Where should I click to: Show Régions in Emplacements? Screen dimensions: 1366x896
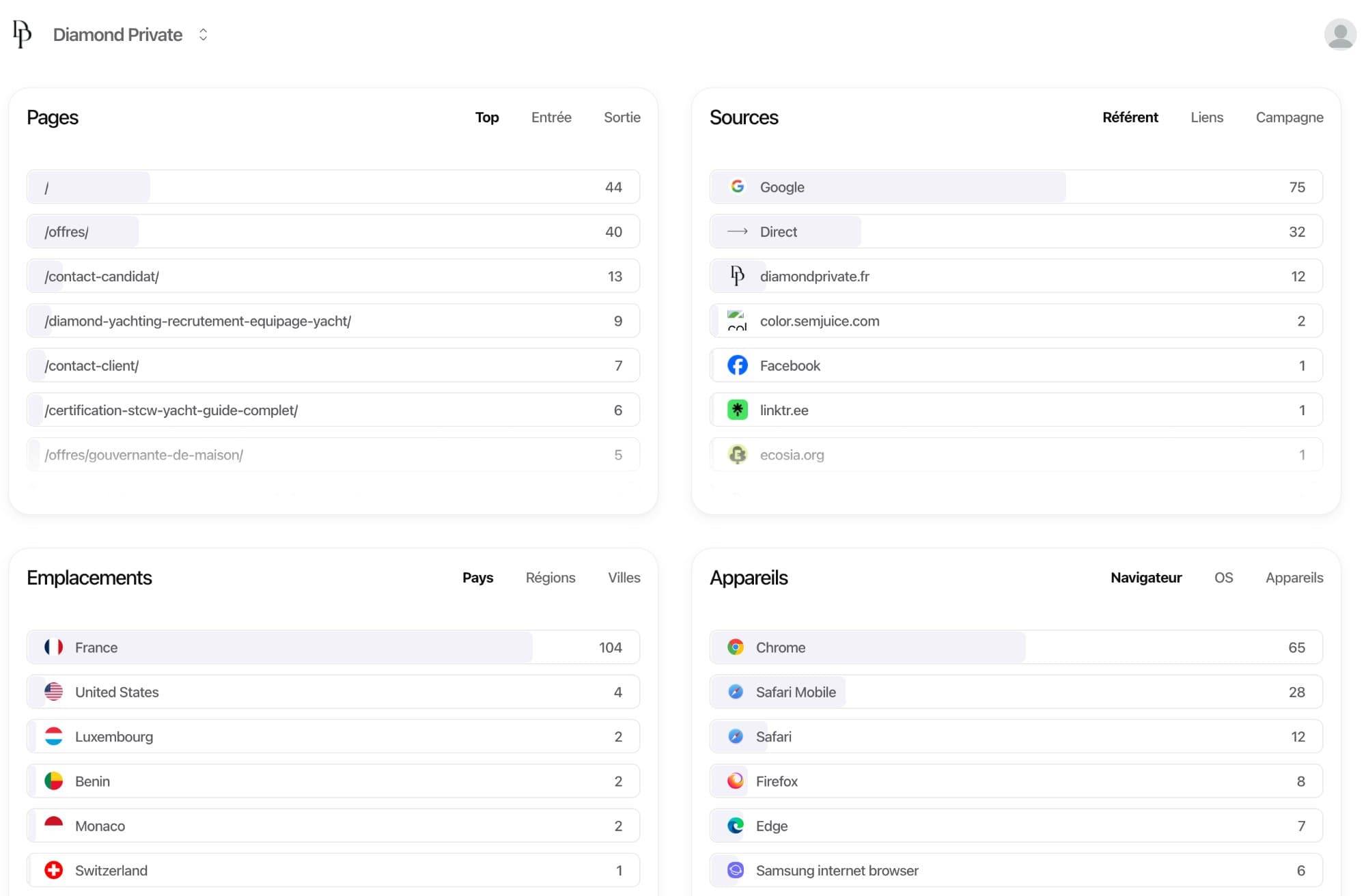(x=550, y=578)
